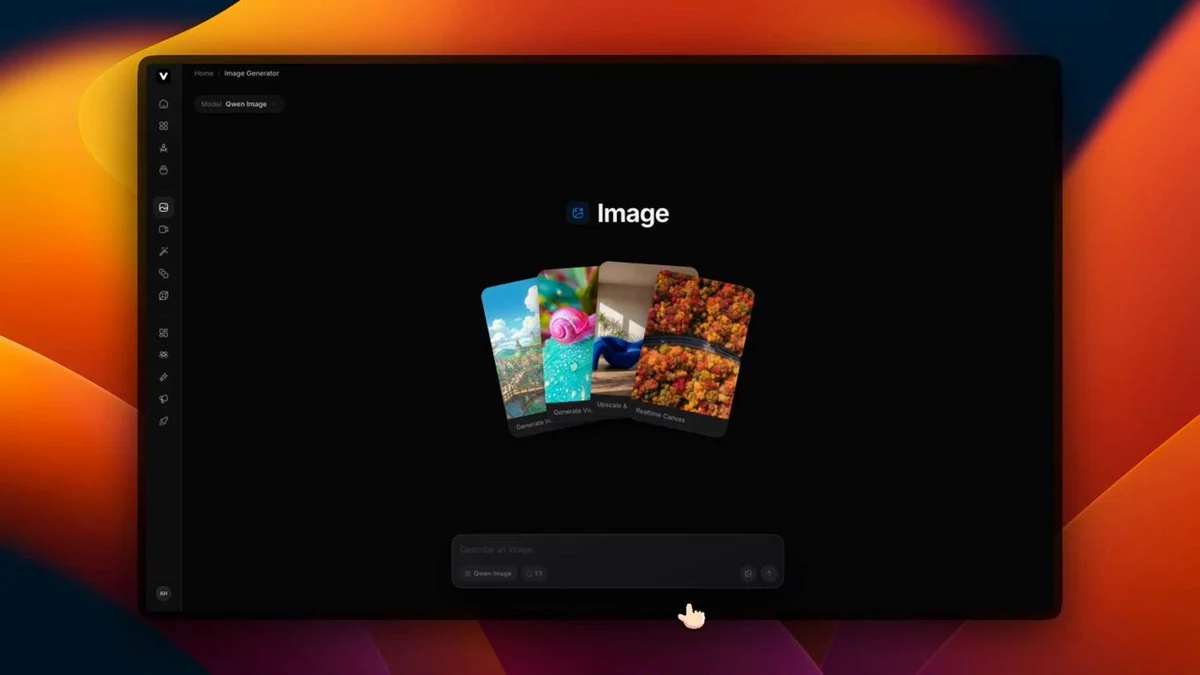Open the 3D cube sidebar icon
Viewport: 1200px width, 675px height.
163,295
